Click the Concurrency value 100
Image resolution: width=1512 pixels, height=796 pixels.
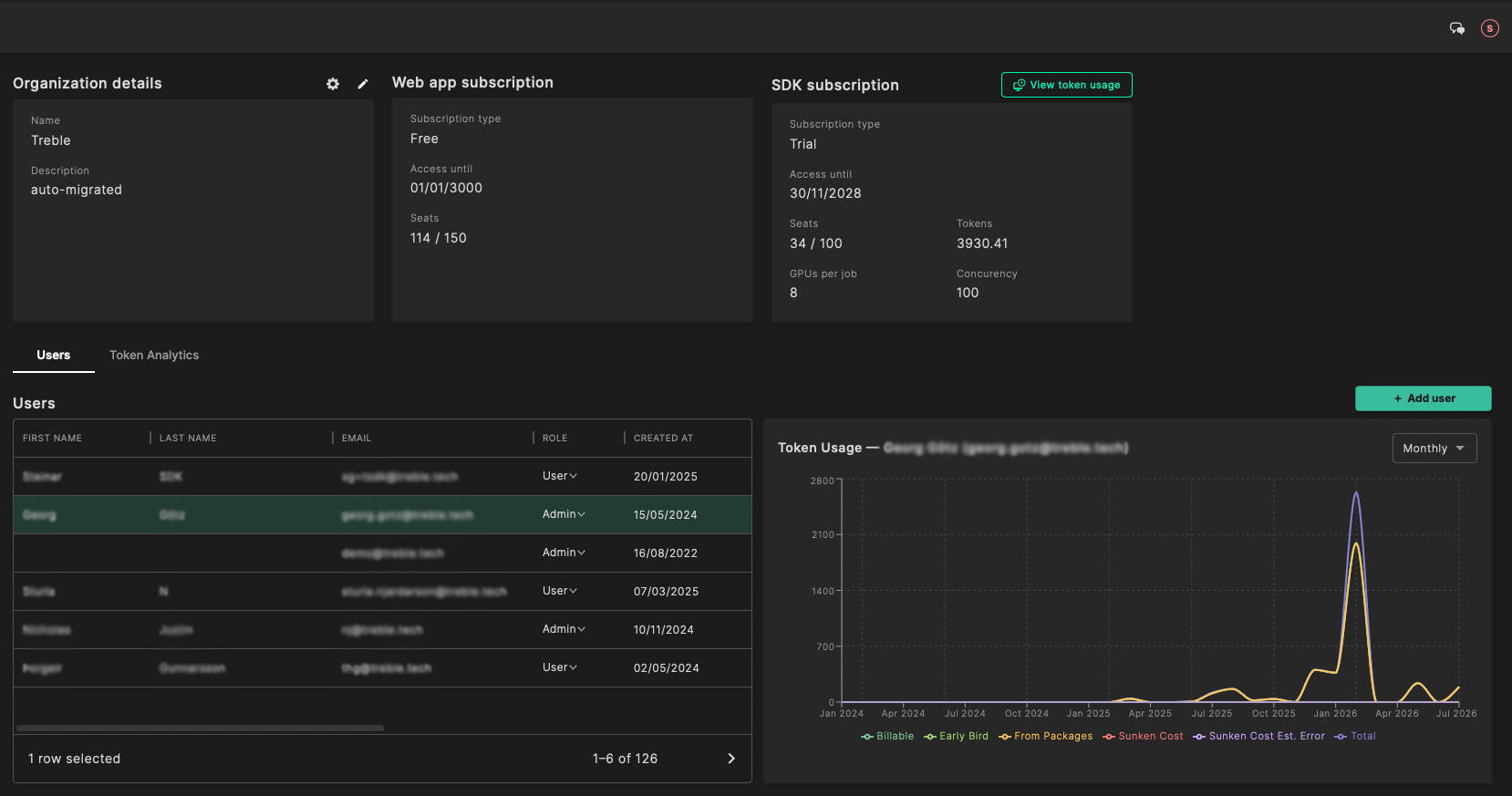968,293
